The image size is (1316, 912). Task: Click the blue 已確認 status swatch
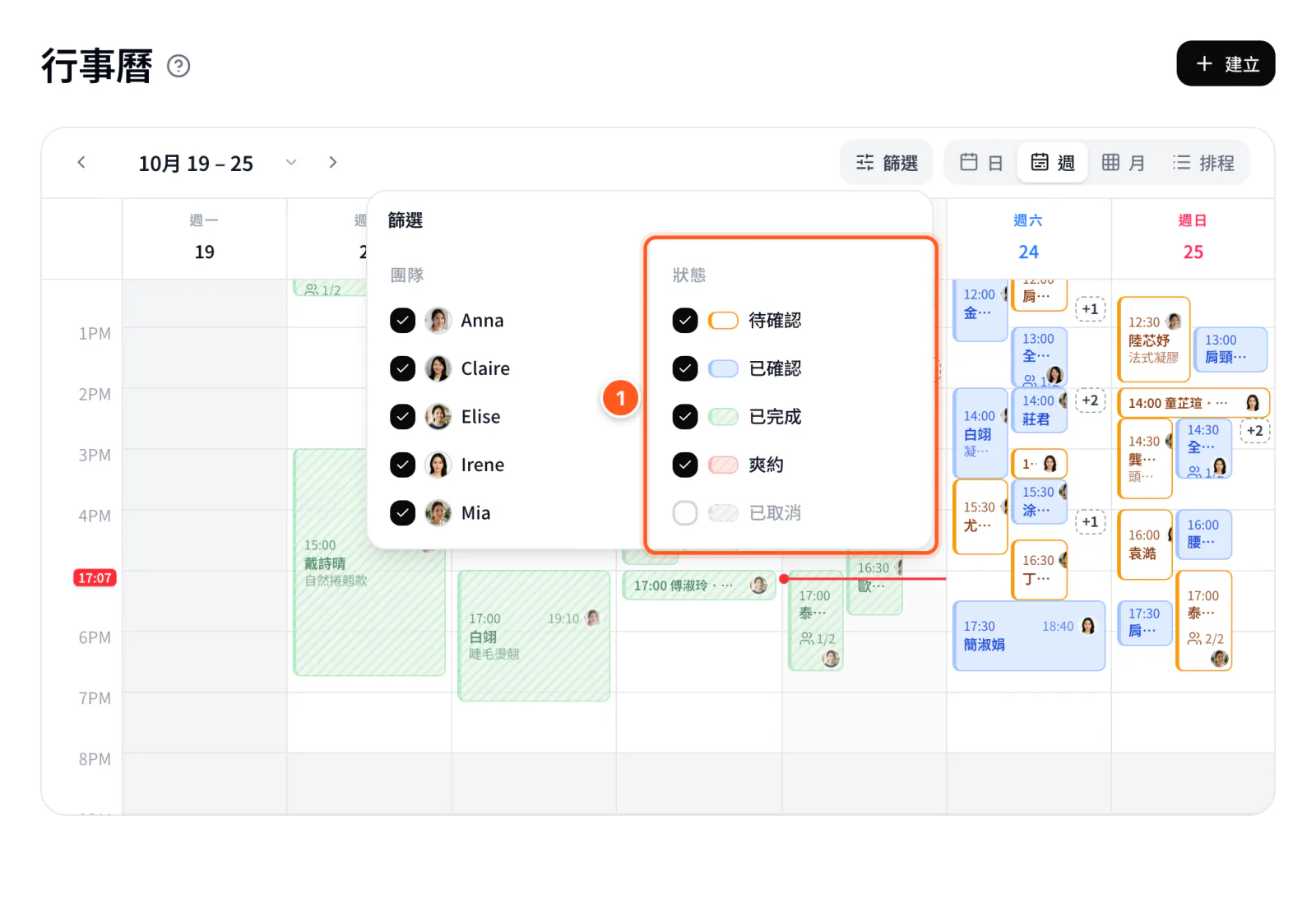click(x=723, y=368)
